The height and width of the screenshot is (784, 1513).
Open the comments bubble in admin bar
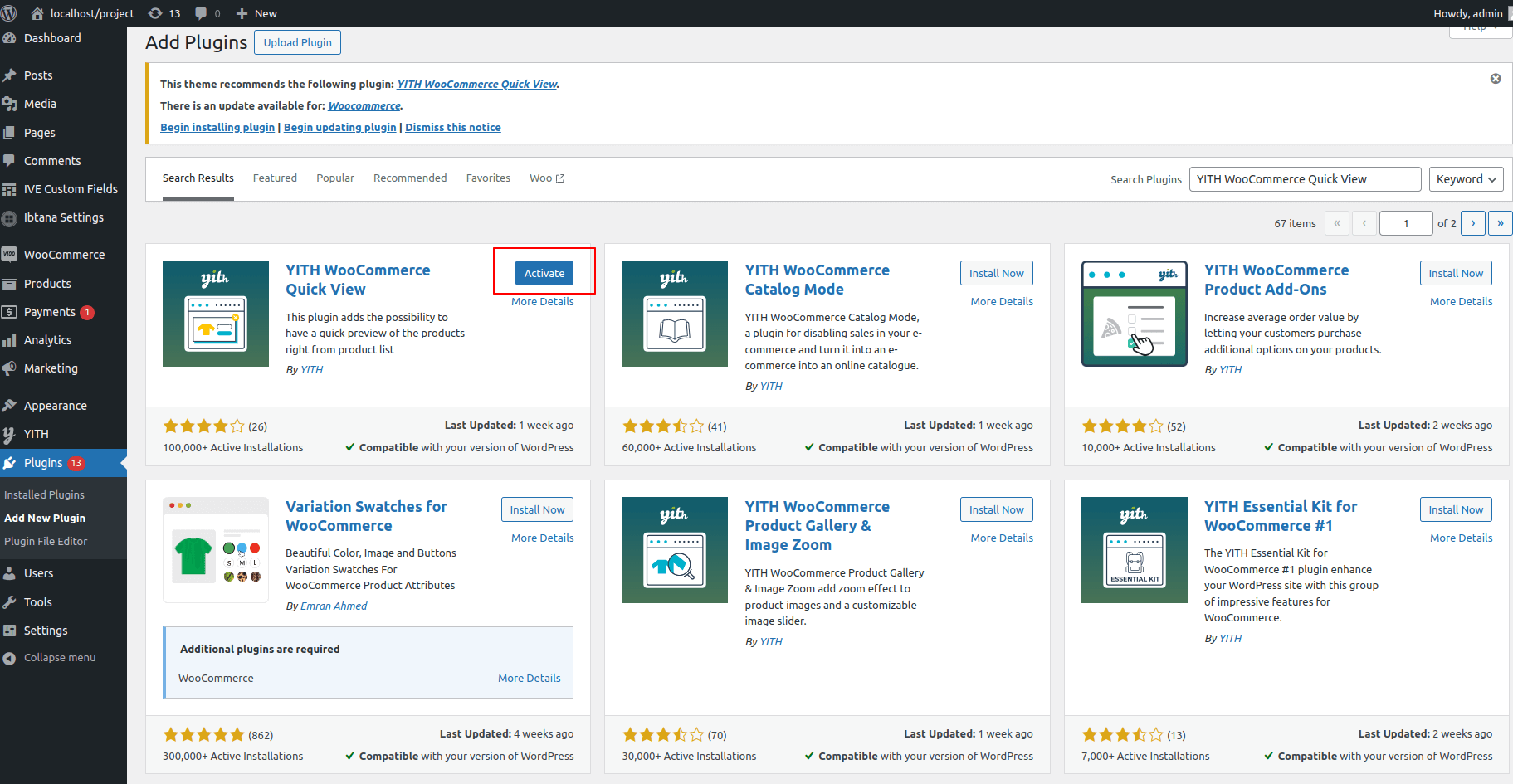click(x=207, y=13)
